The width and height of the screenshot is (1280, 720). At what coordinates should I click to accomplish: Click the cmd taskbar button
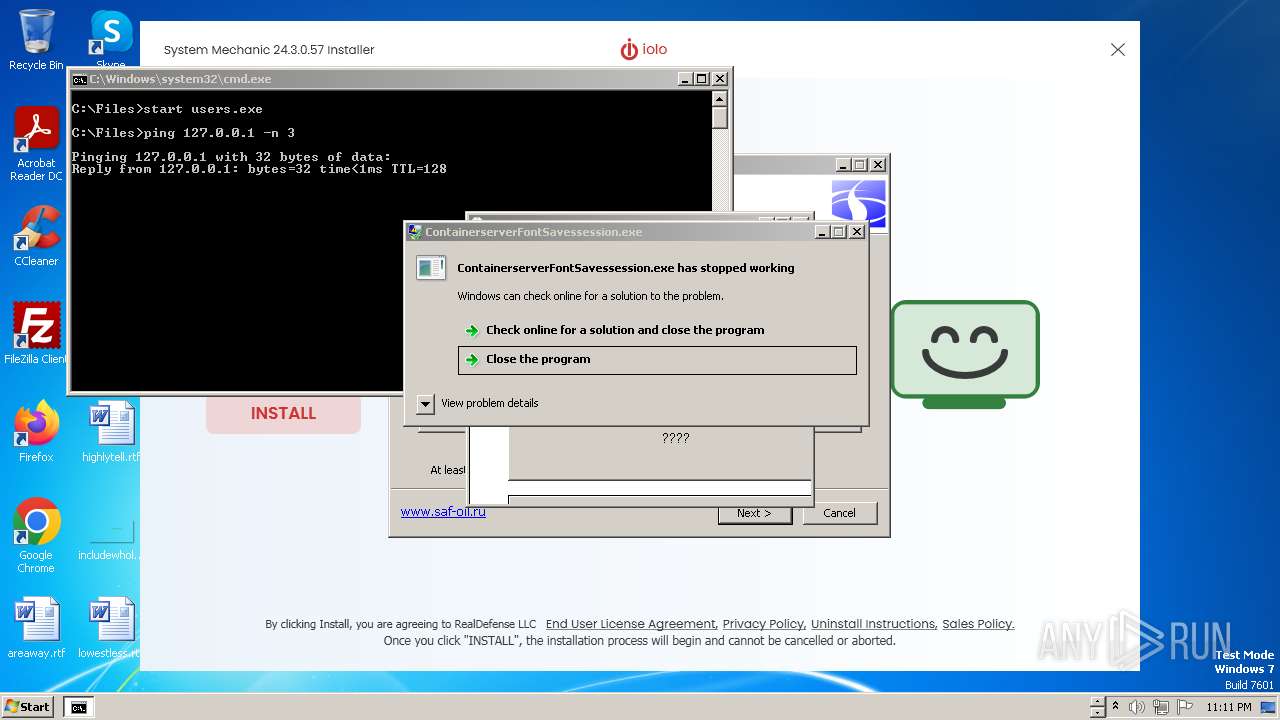tap(78, 707)
